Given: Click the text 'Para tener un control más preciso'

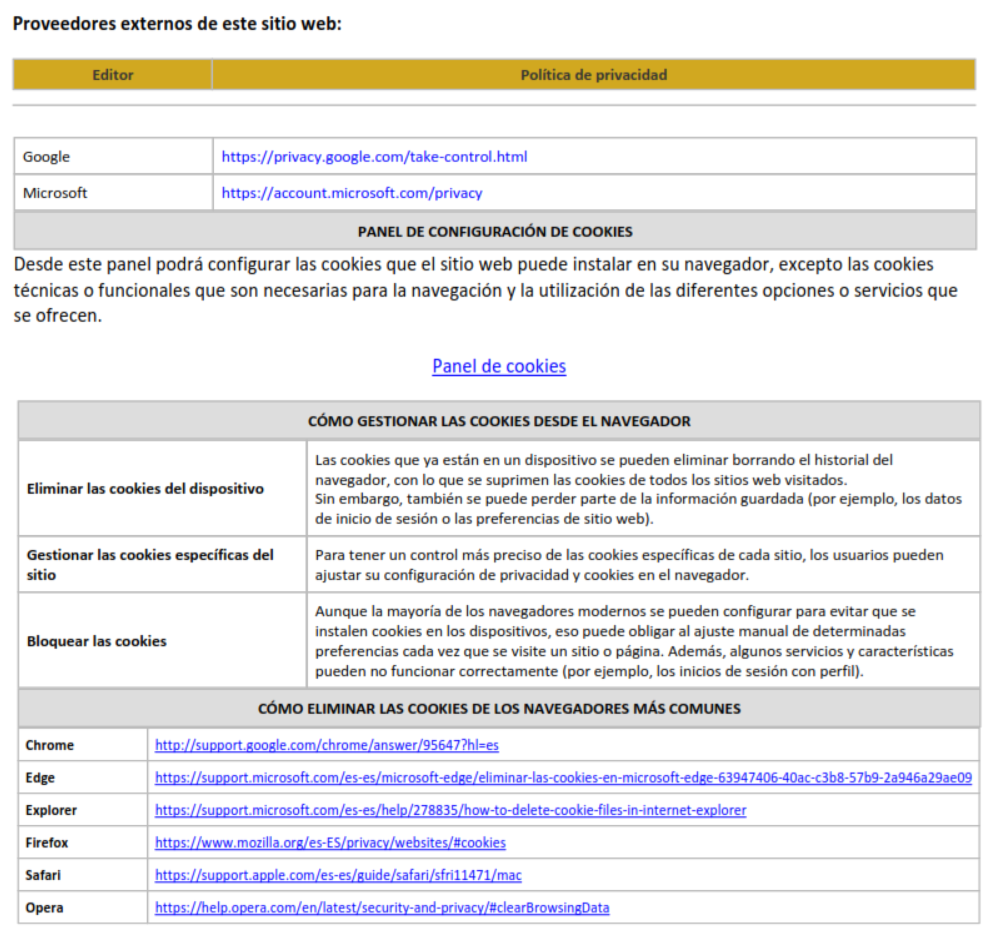Looking at the screenshot, I should click(x=629, y=565).
